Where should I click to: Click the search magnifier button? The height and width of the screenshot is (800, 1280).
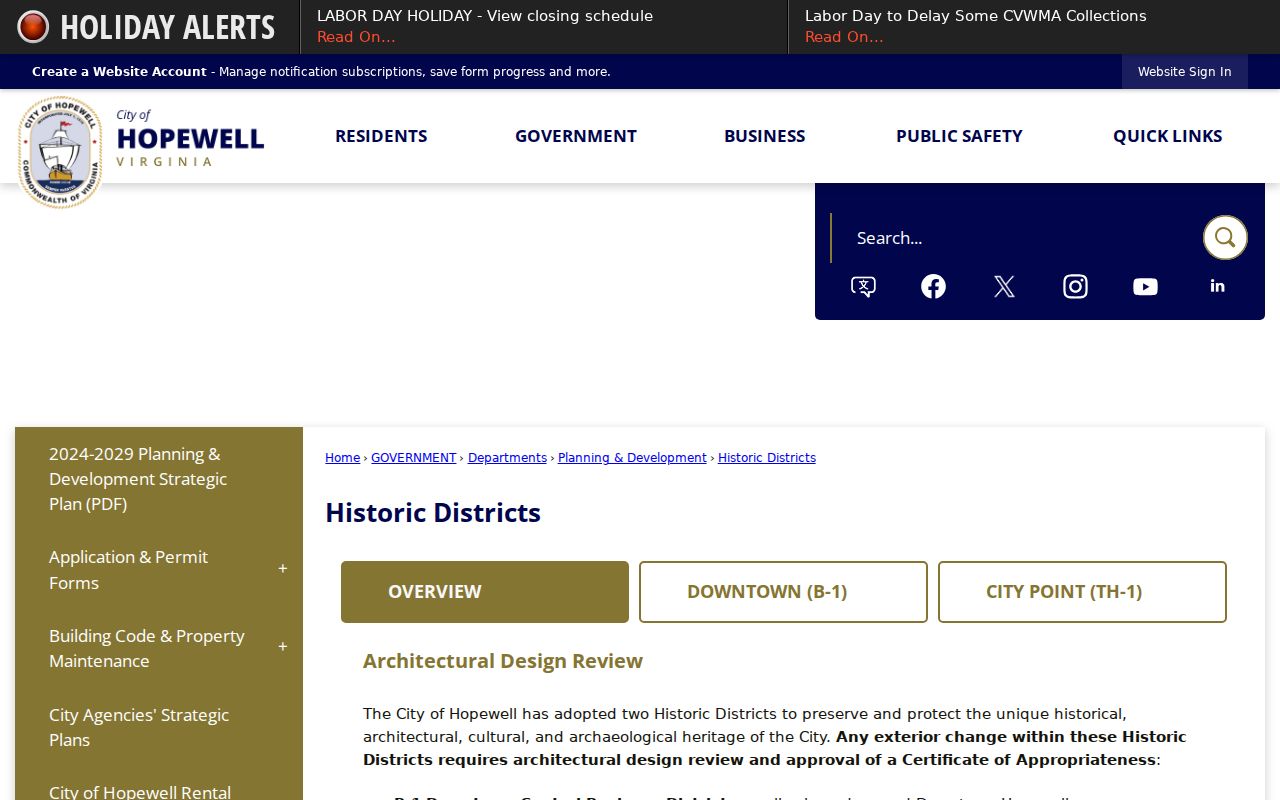click(1225, 238)
